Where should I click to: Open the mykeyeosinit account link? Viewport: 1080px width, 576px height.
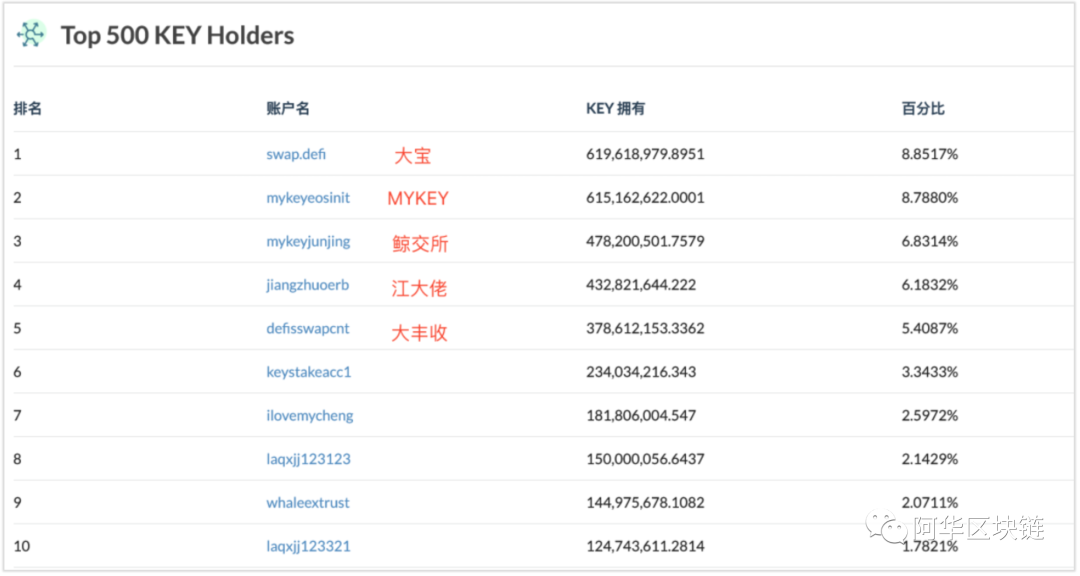coord(308,198)
